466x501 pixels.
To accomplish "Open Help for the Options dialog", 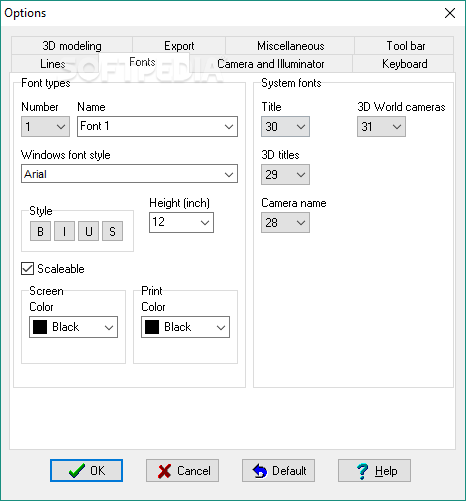I will pos(374,470).
